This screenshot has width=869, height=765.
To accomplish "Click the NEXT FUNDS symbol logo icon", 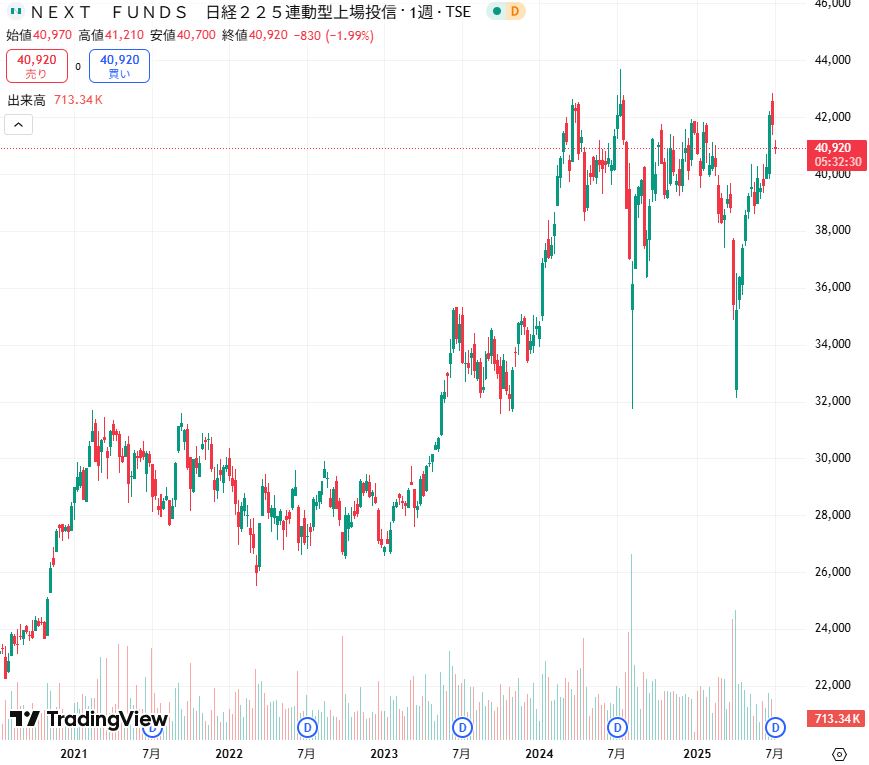I will [16, 12].
